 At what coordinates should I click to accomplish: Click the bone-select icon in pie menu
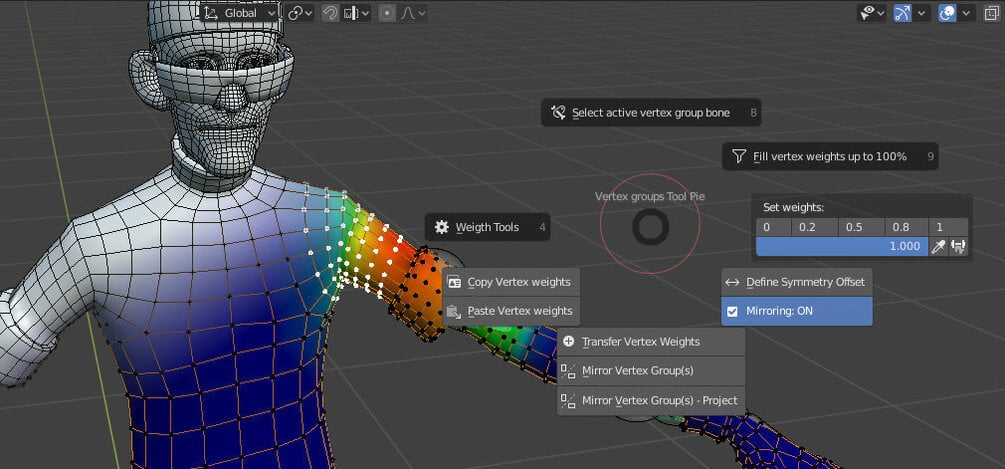coord(558,113)
